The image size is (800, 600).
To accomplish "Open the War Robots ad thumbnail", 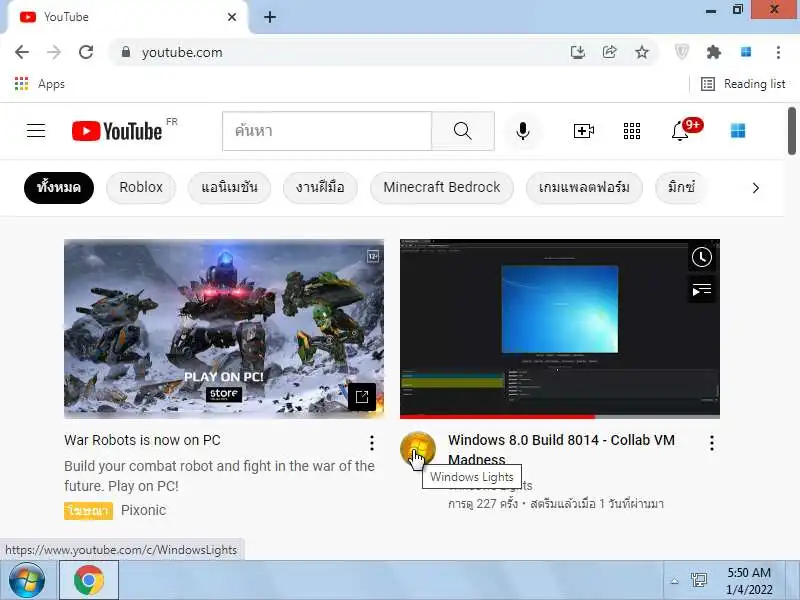I will pos(224,329).
